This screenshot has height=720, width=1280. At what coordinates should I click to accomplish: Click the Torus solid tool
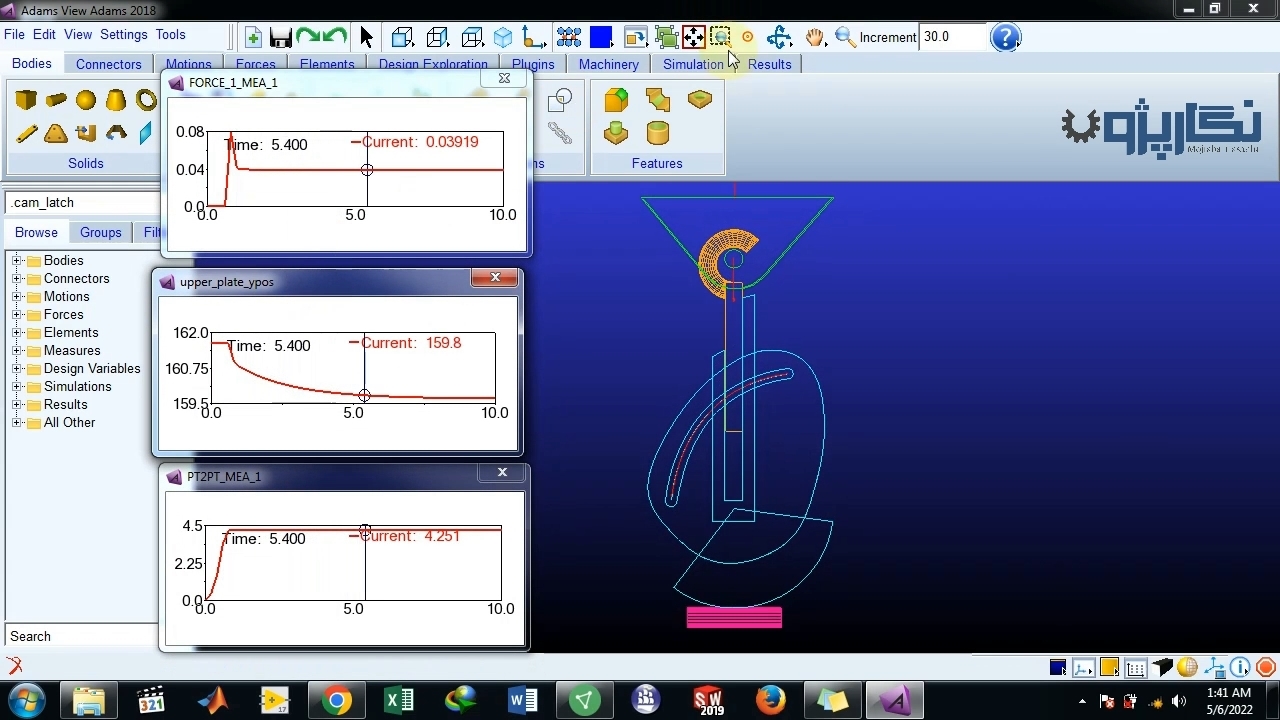tap(147, 100)
